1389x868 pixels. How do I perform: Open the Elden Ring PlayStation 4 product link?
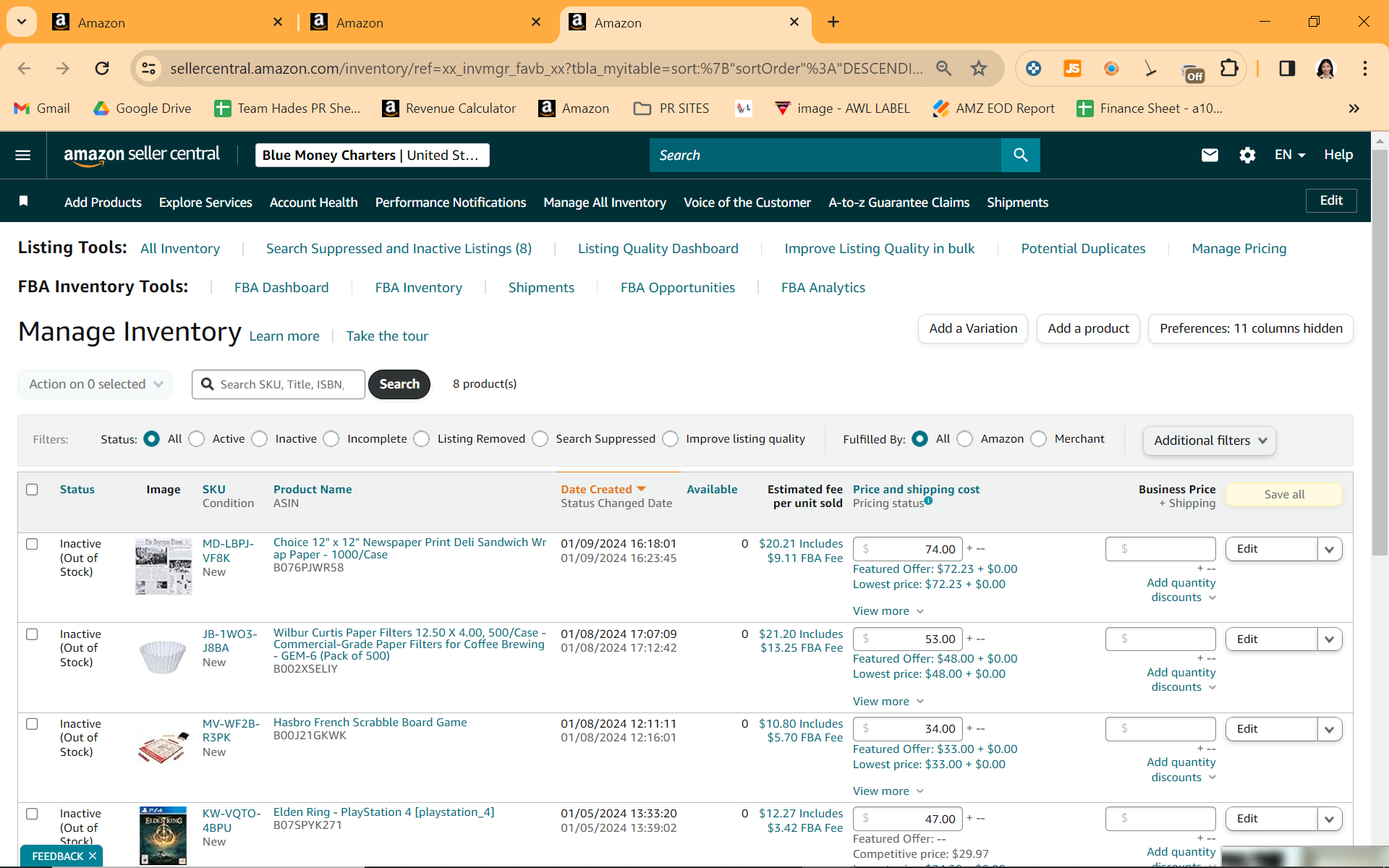point(384,812)
